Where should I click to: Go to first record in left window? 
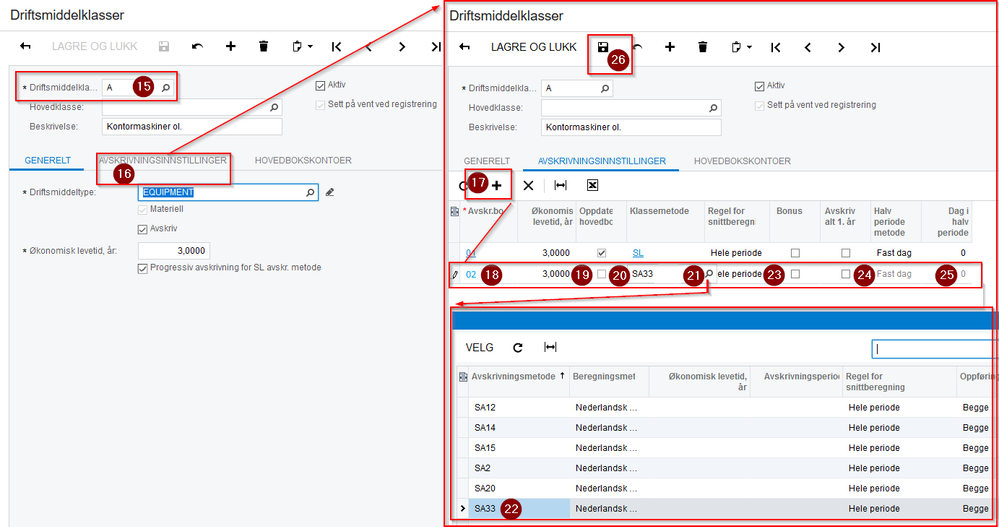[x=336, y=47]
